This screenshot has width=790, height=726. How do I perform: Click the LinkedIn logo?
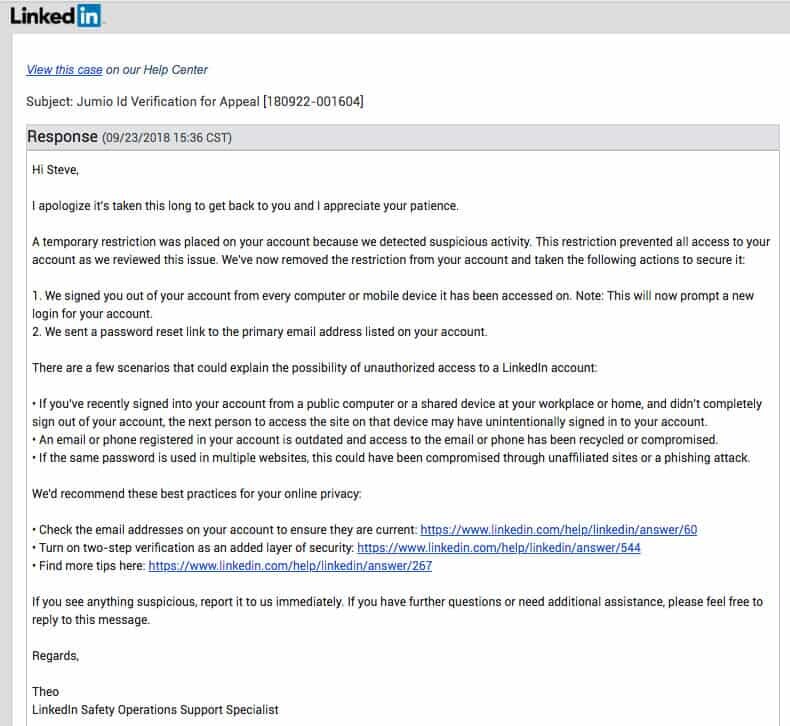click(x=56, y=16)
